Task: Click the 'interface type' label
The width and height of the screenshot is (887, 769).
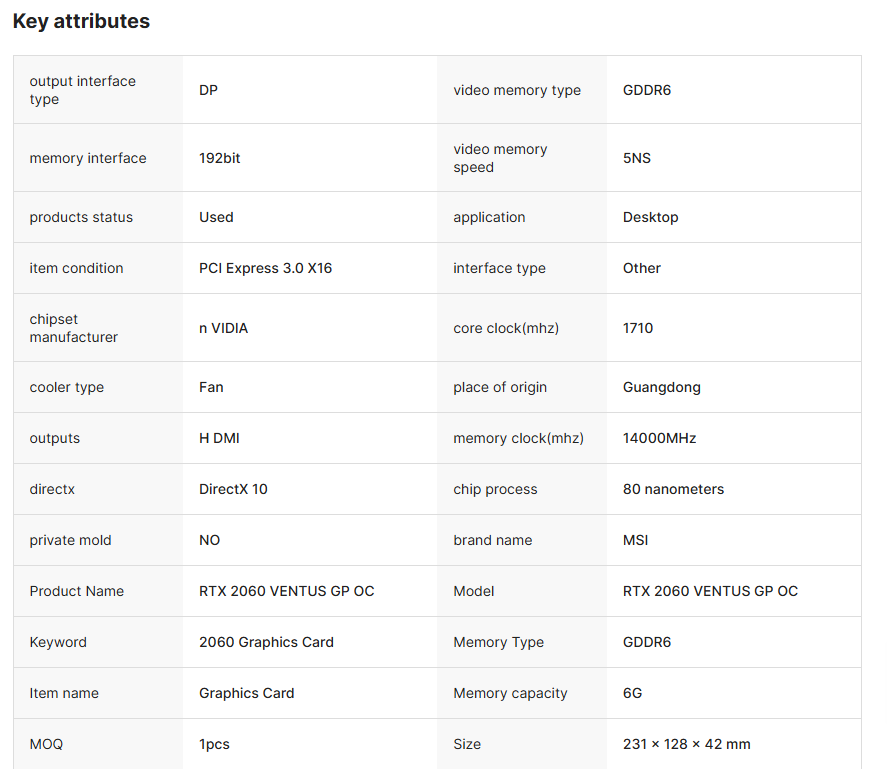Action: point(500,268)
